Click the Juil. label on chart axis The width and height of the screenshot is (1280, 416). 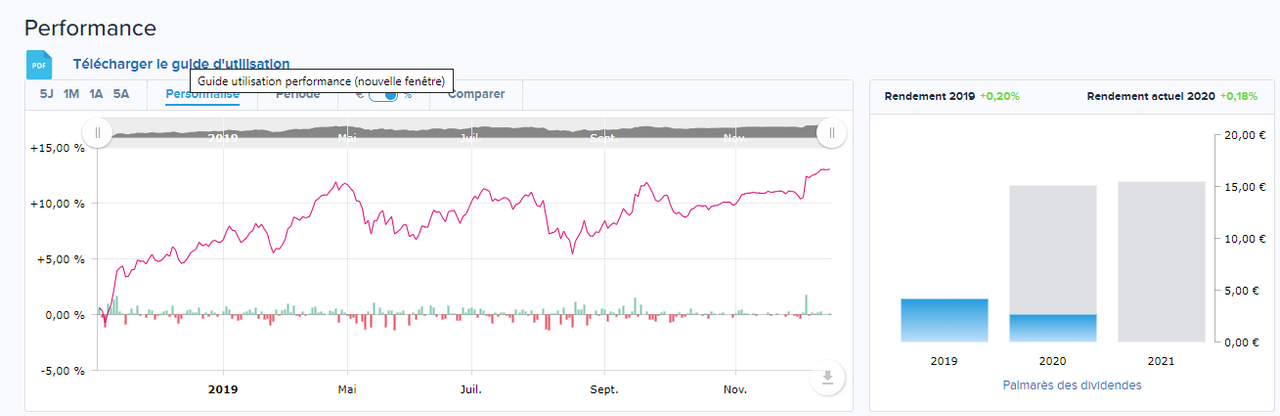click(x=471, y=390)
